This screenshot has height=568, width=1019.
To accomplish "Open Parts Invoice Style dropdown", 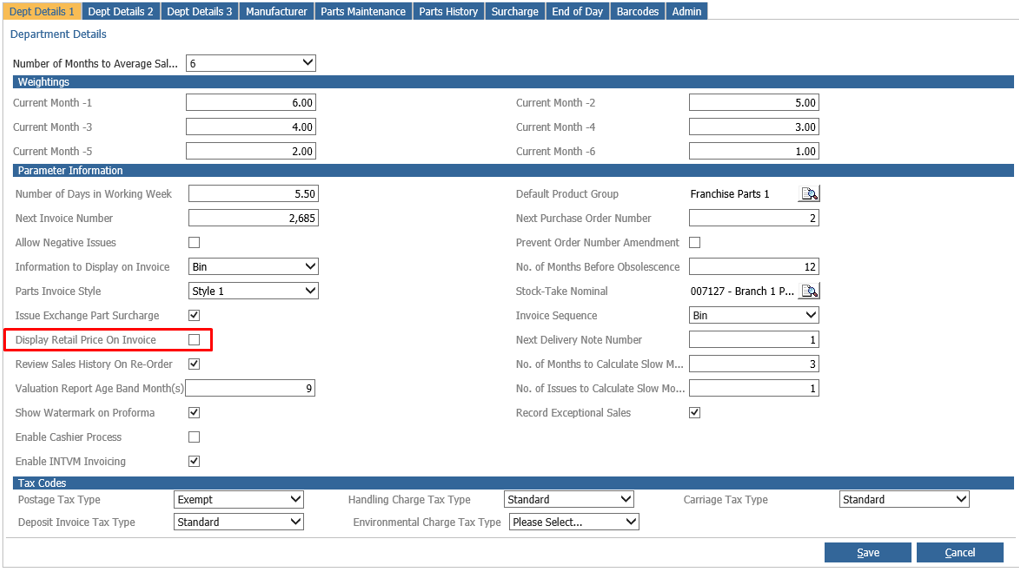I will pos(253,291).
